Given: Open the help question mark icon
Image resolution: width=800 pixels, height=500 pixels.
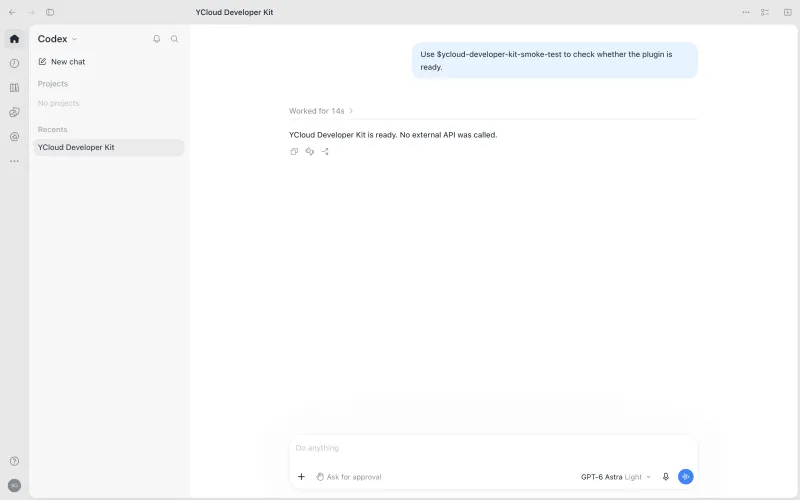Looking at the screenshot, I should [14, 461].
